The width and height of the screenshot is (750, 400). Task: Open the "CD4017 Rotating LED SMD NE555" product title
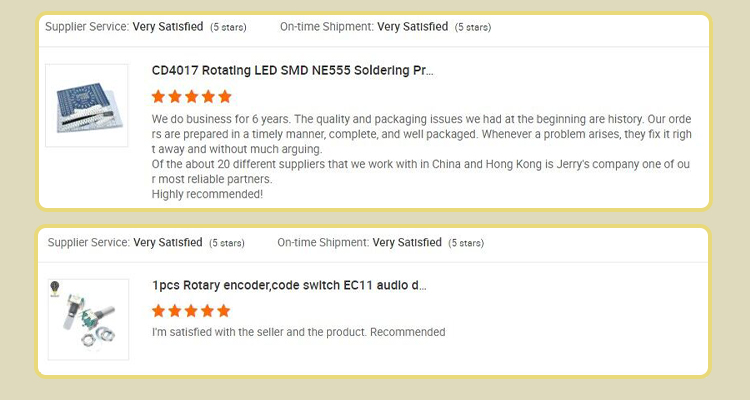coord(292,71)
